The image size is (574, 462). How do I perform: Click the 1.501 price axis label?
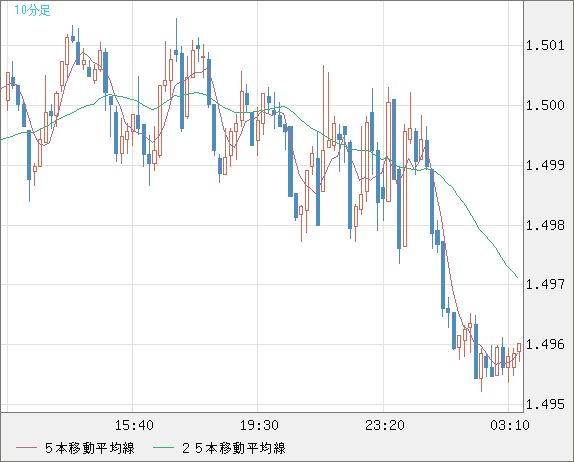(x=545, y=46)
